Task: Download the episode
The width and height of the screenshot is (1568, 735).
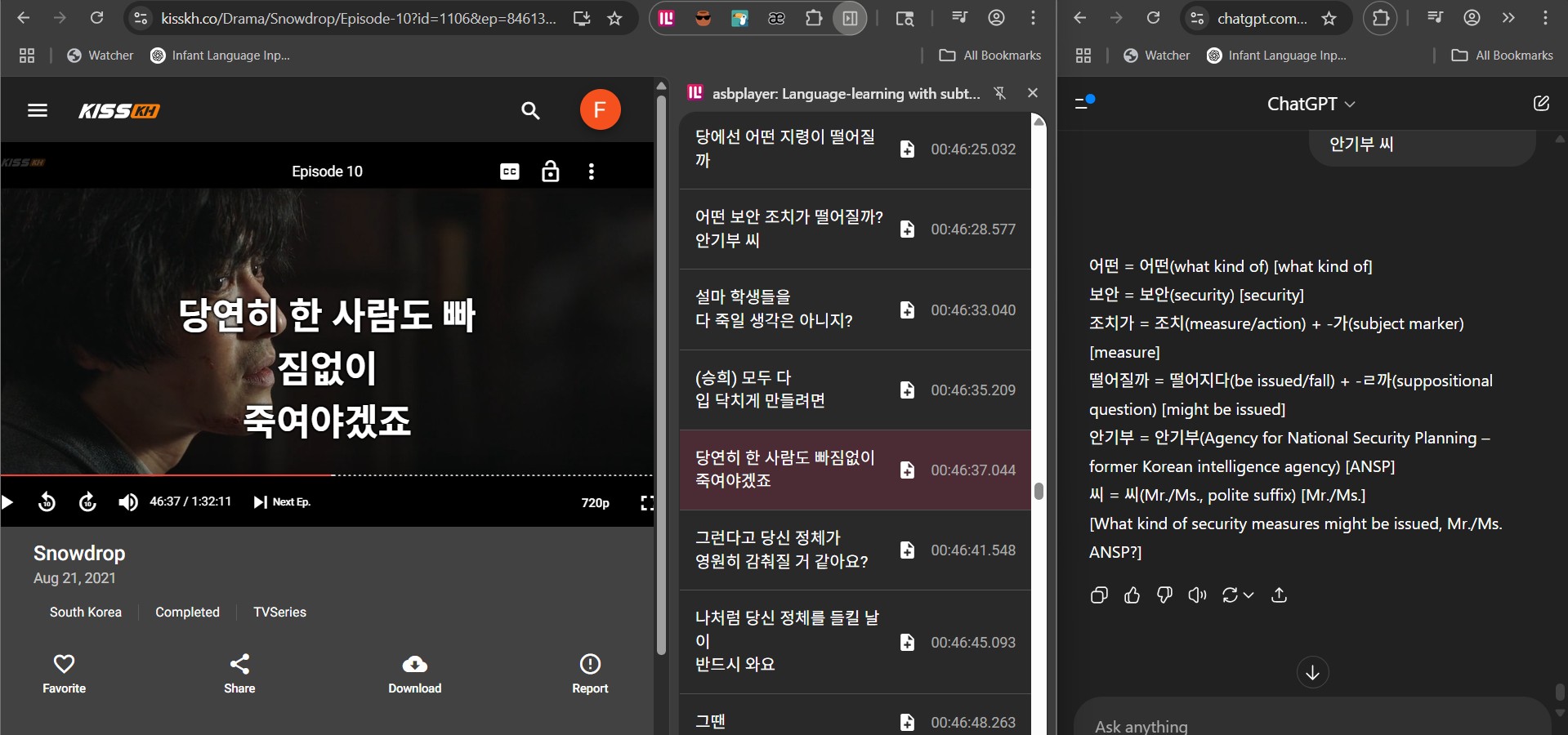Action: pyautogui.click(x=414, y=674)
